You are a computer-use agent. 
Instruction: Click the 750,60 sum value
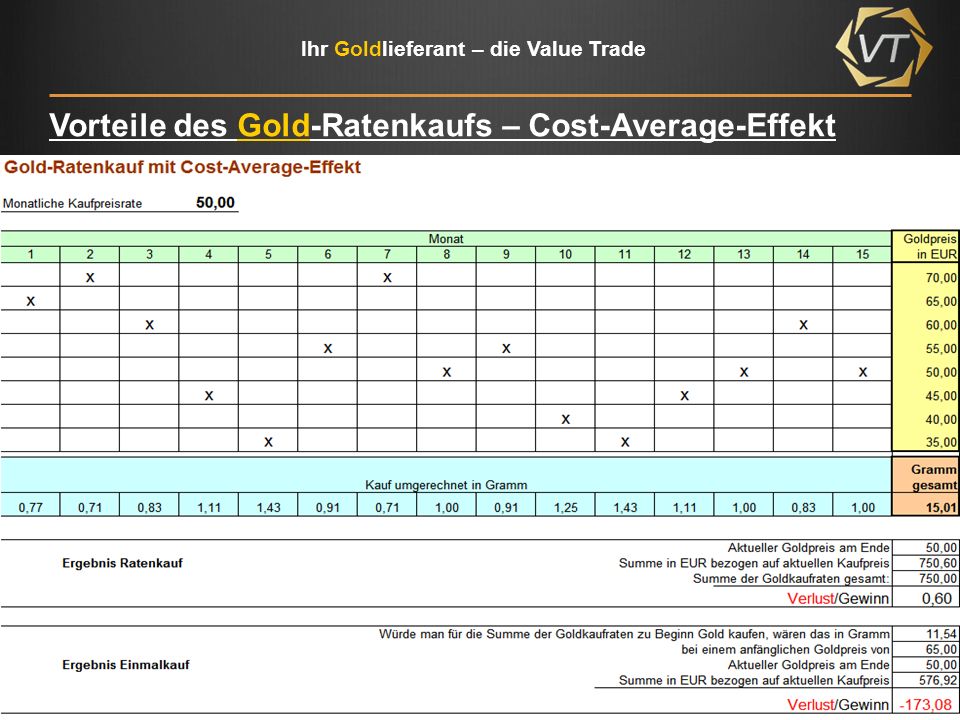tap(926, 563)
